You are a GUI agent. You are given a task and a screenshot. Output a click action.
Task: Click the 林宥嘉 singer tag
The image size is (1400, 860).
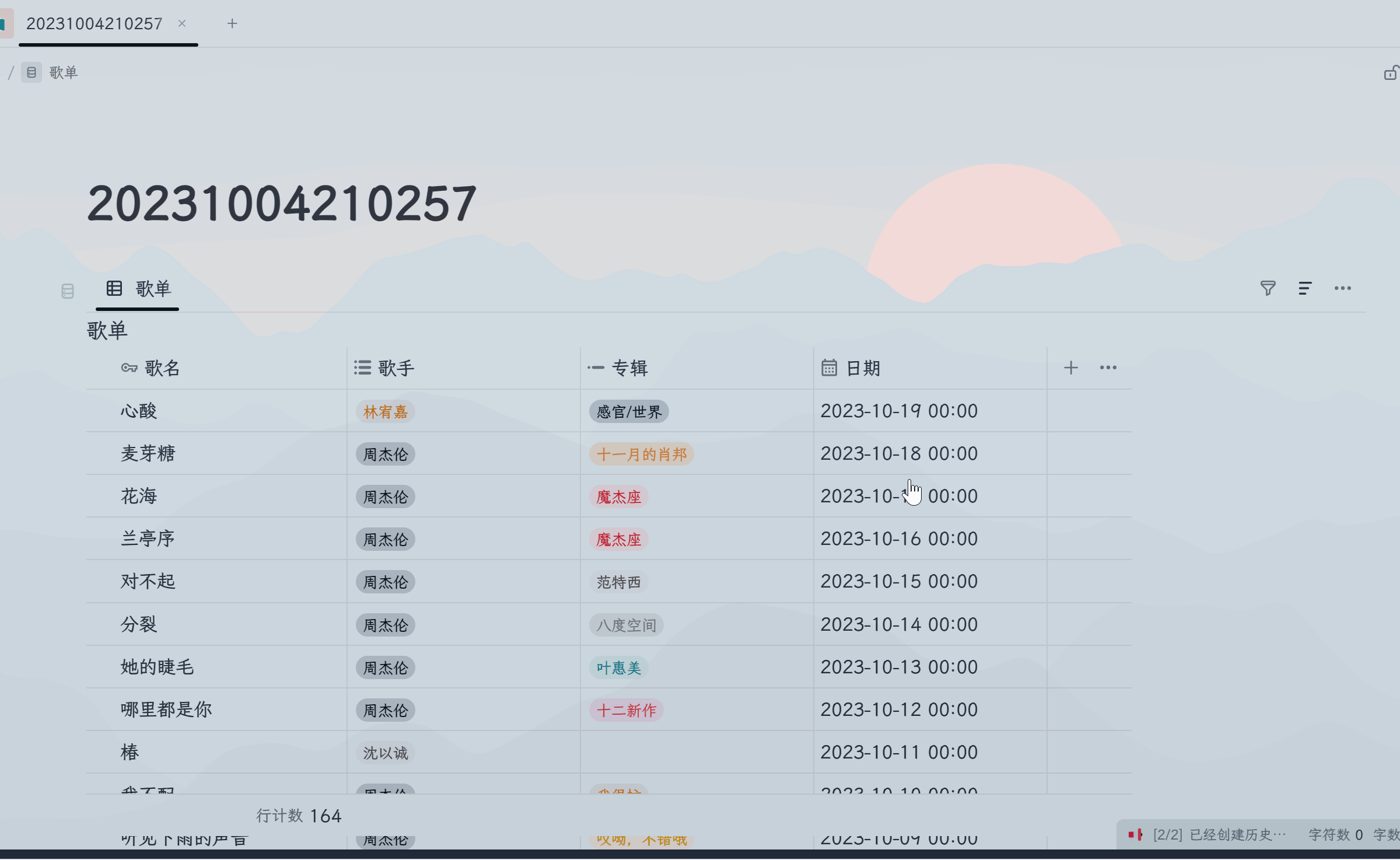pos(385,412)
